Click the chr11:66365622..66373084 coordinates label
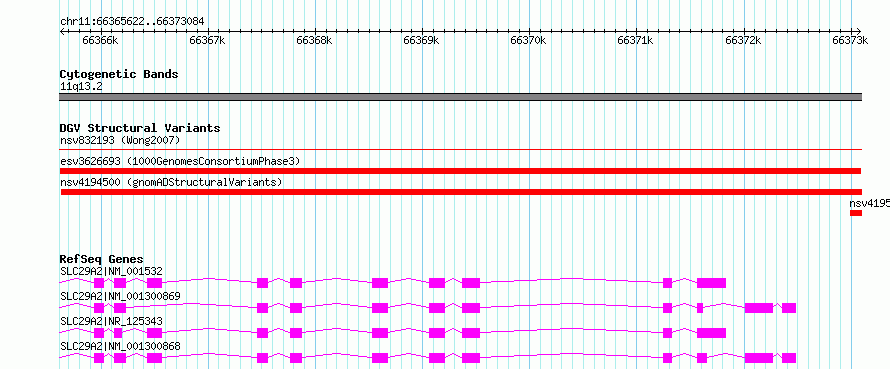Viewport: 890px width, 369px height. (132, 22)
